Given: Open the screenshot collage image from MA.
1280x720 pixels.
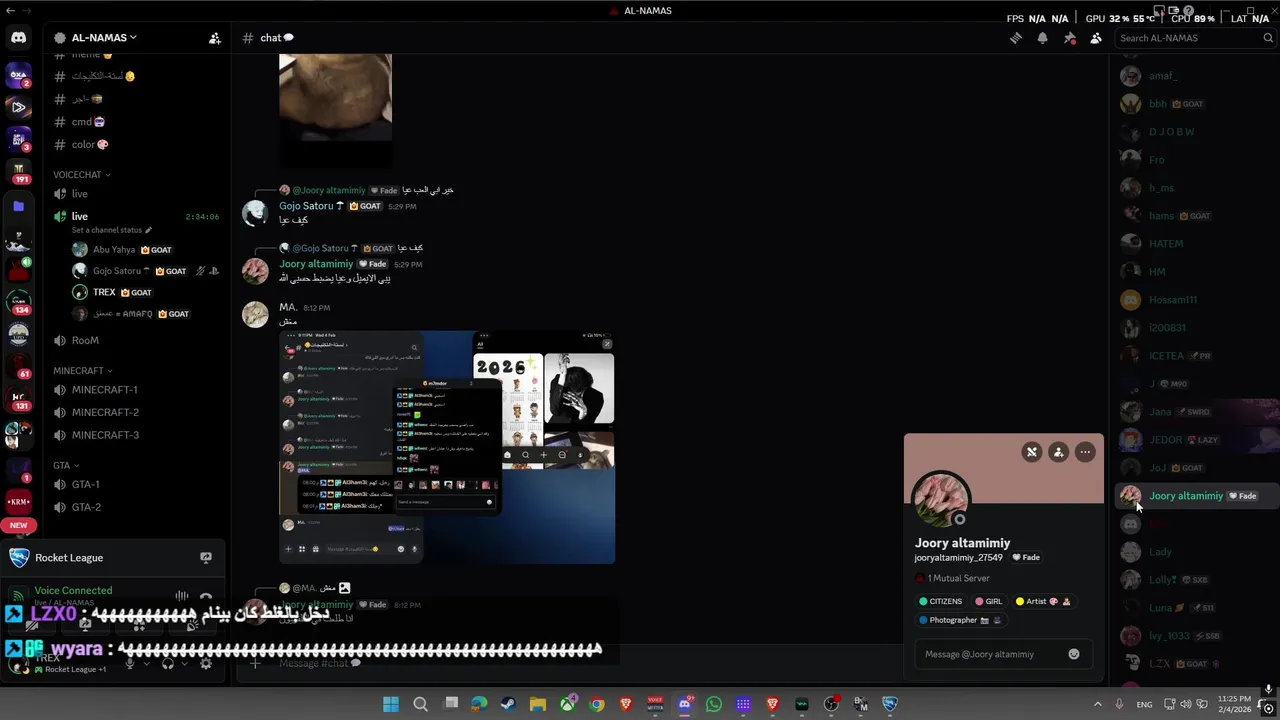Looking at the screenshot, I should coord(447,447).
